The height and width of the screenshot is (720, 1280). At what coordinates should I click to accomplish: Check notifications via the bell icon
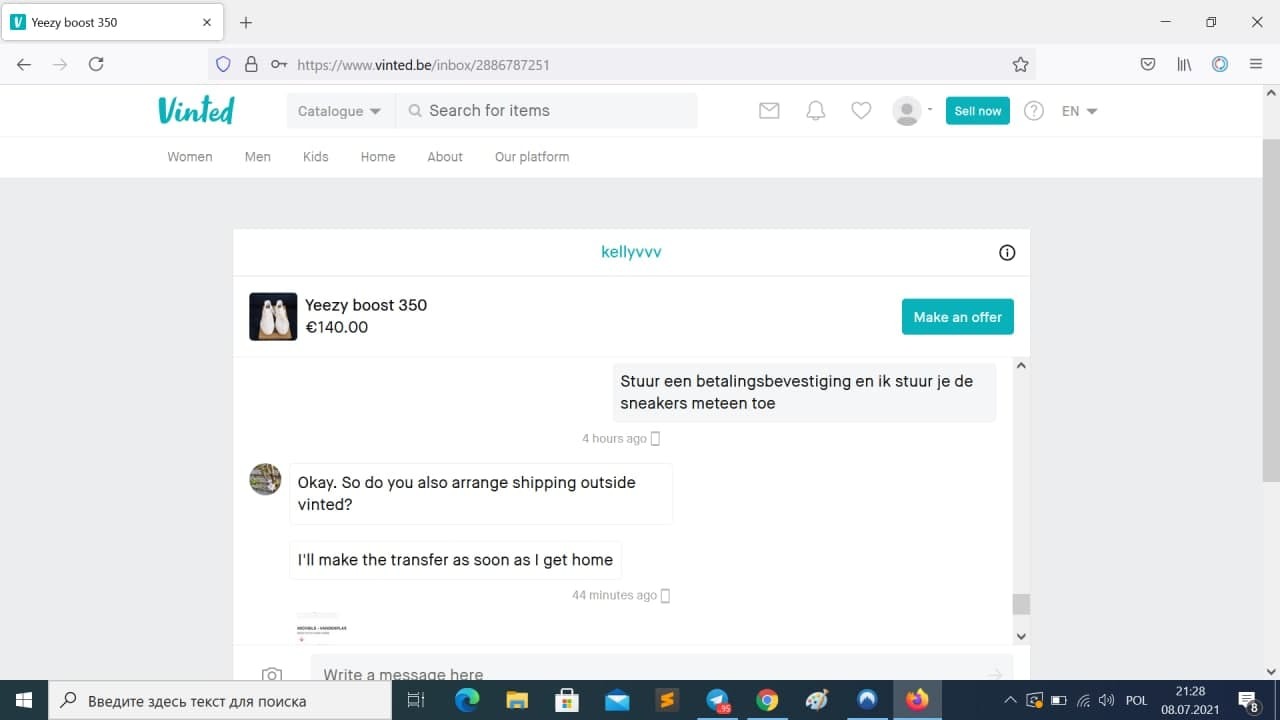816,111
